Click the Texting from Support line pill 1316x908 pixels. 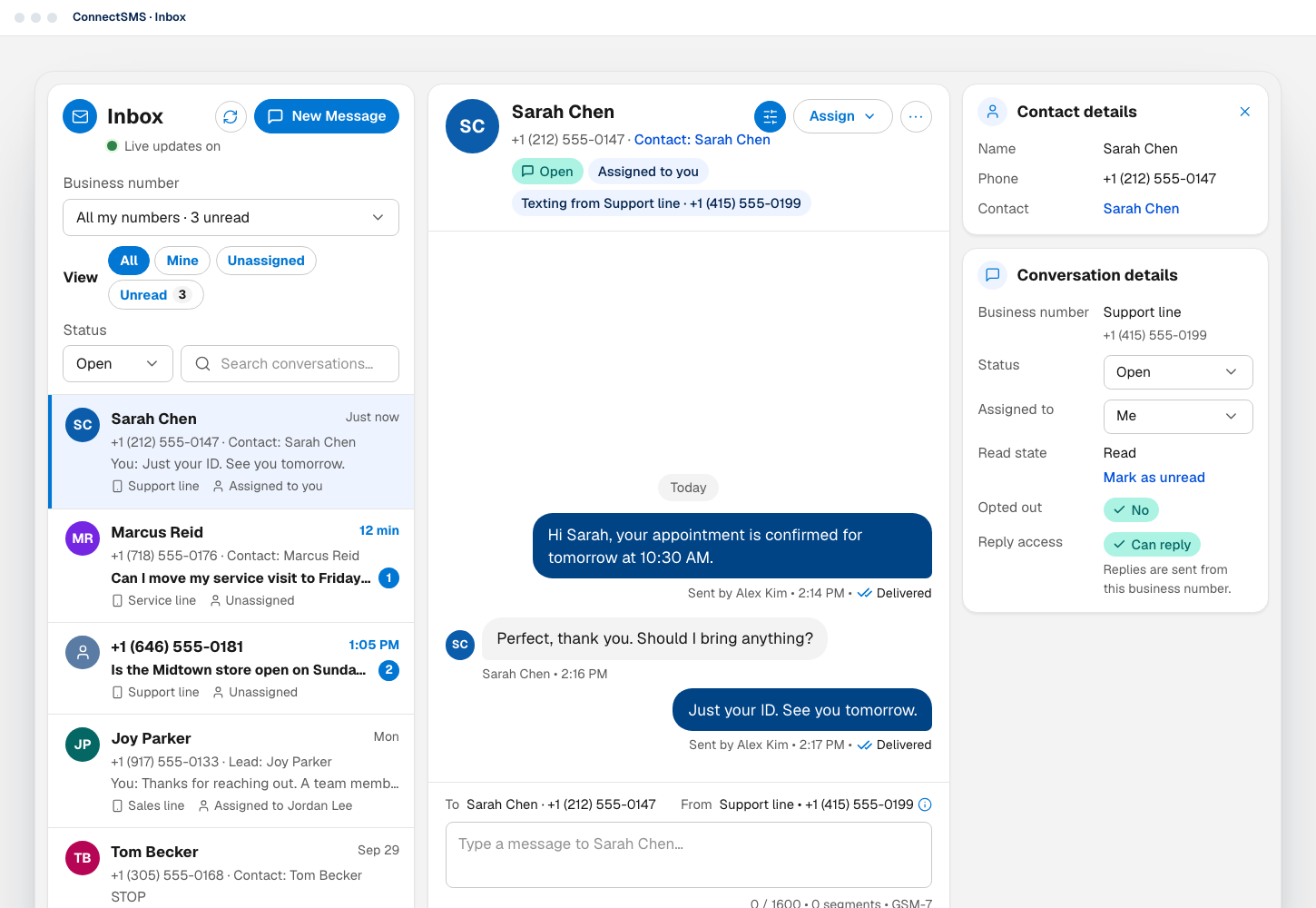661,203
